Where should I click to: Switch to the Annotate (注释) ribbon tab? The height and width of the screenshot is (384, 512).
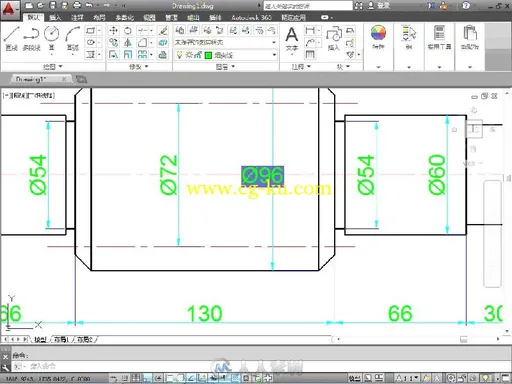(x=77, y=17)
